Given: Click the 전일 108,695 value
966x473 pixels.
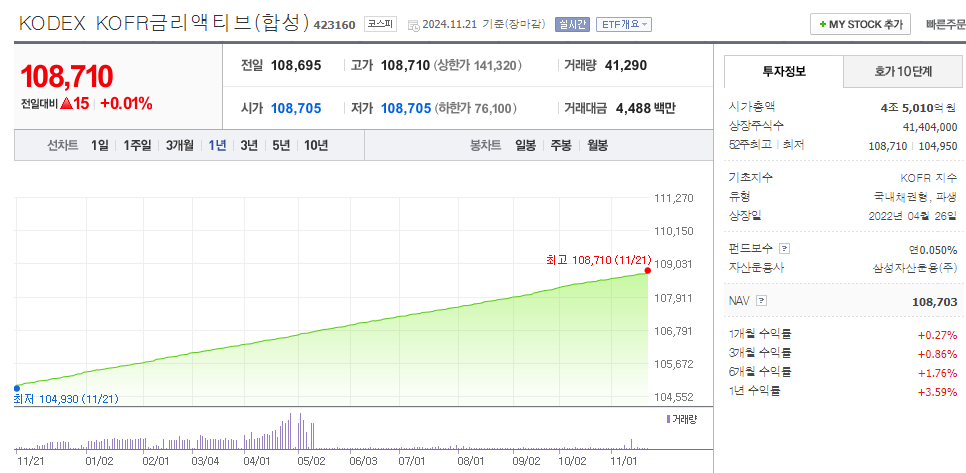Looking at the screenshot, I should tap(296, 65).
